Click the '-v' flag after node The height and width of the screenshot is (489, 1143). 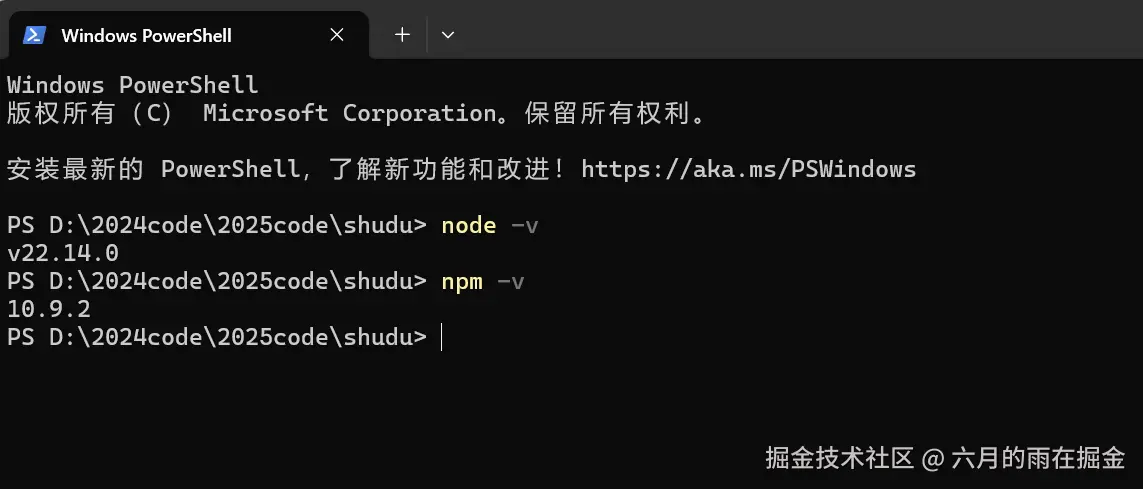[x=524, y=225]
